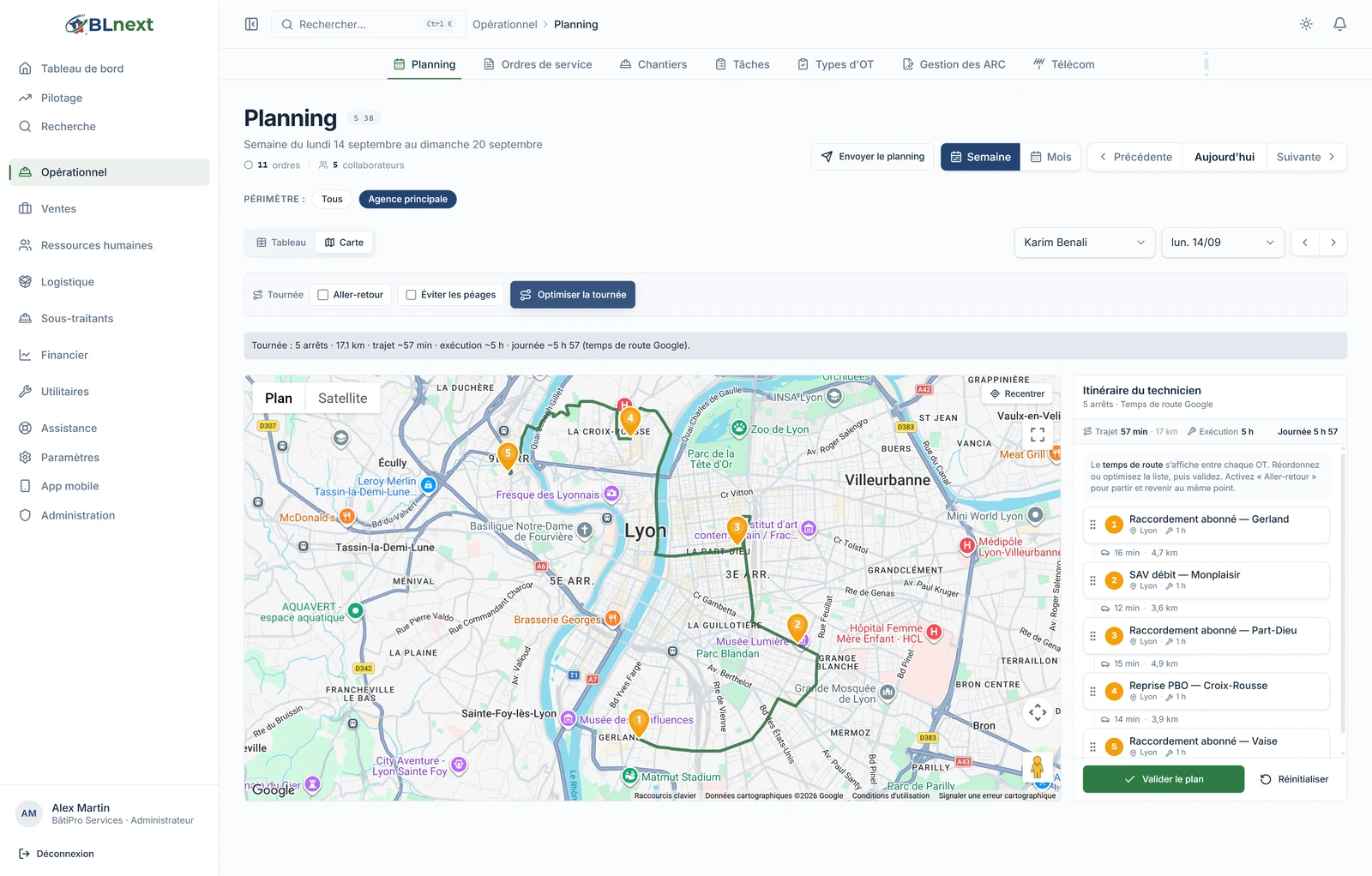Switch to Mois view

point(1051,157)
